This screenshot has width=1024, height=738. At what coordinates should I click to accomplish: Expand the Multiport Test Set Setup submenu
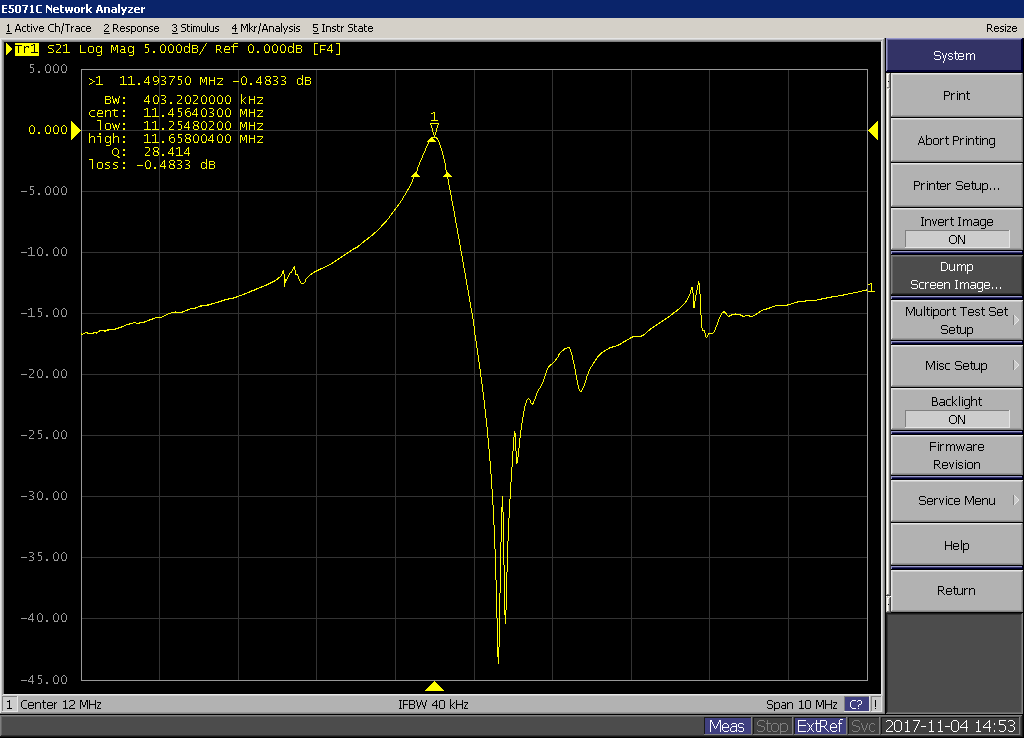[x=956, y=320]
